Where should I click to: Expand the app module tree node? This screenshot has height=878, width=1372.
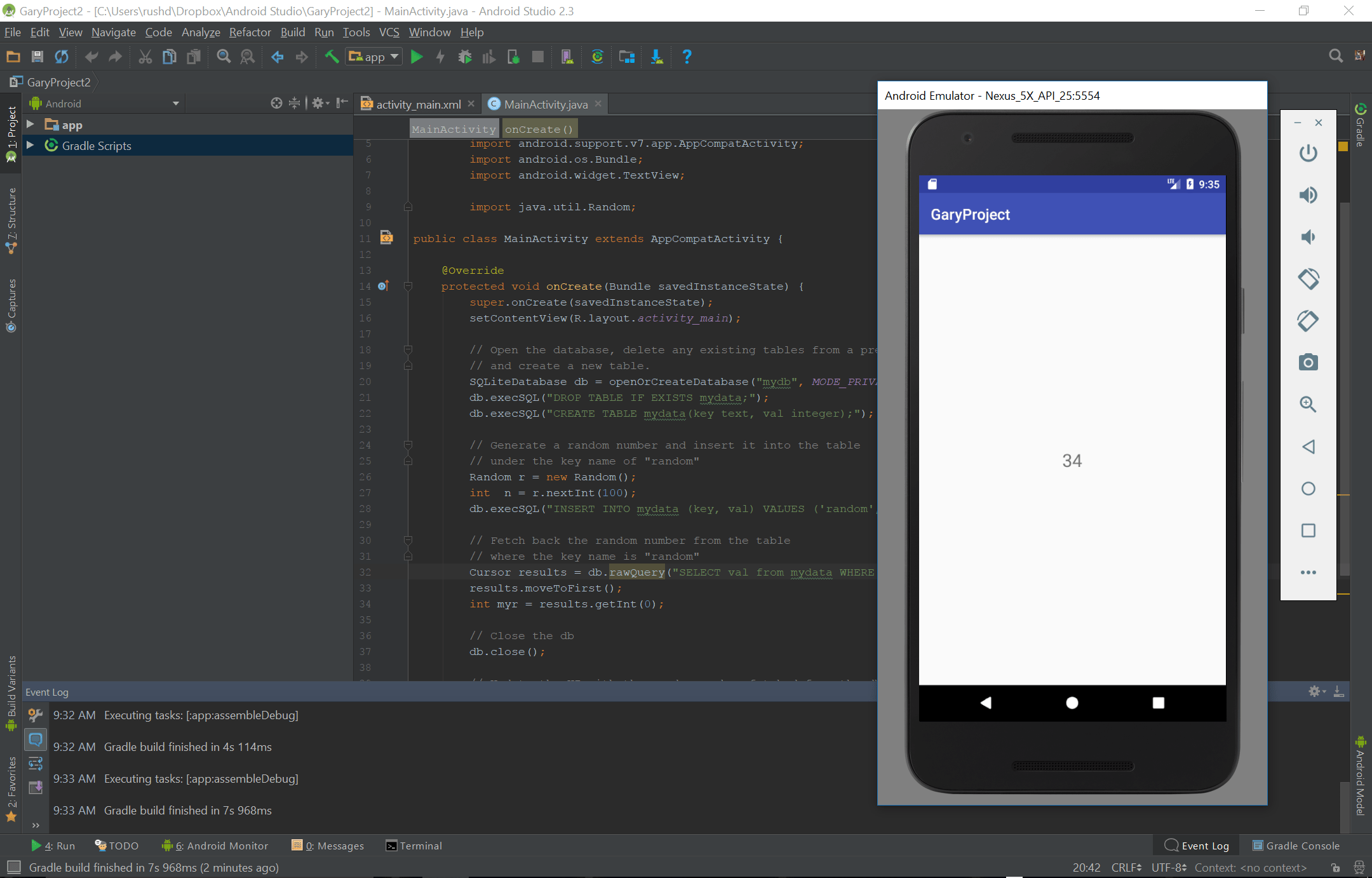(30, 125)
